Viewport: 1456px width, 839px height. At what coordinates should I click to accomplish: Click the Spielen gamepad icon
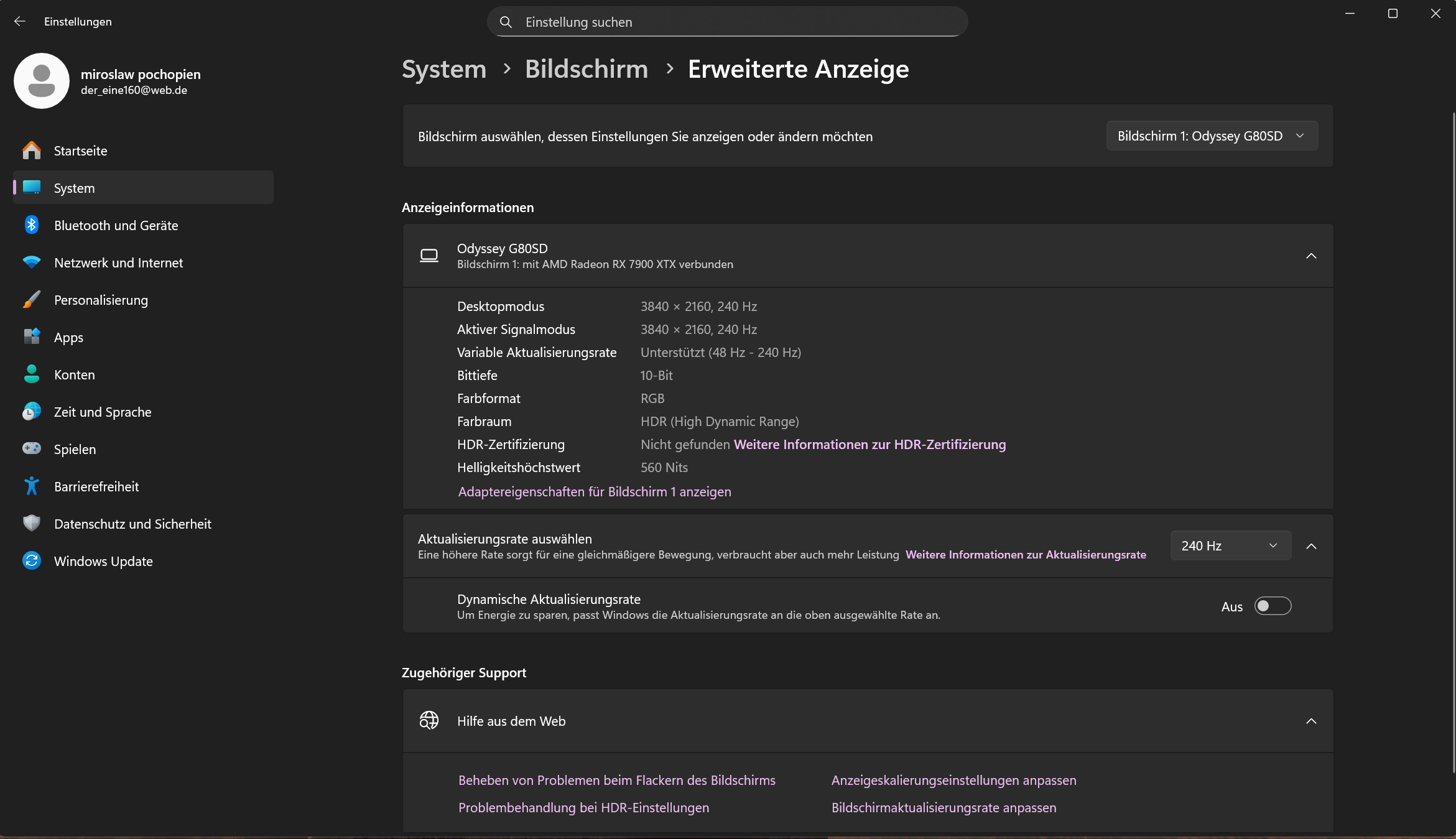click(x=31, y=448)
